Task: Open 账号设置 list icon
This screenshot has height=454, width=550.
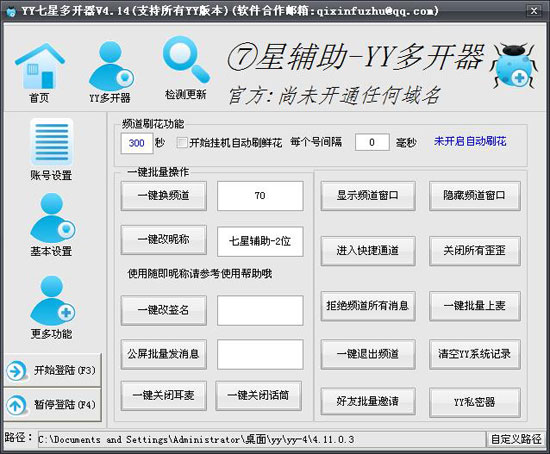Action: 52,142
